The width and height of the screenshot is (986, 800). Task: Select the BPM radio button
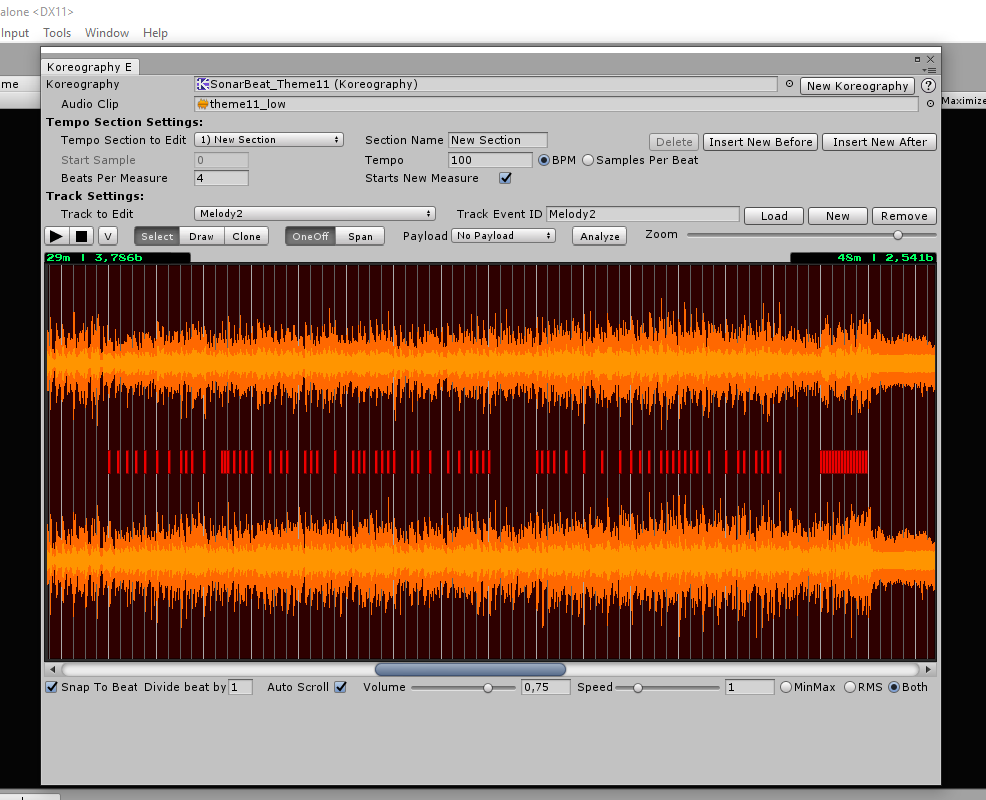click(x=544, y=160)
